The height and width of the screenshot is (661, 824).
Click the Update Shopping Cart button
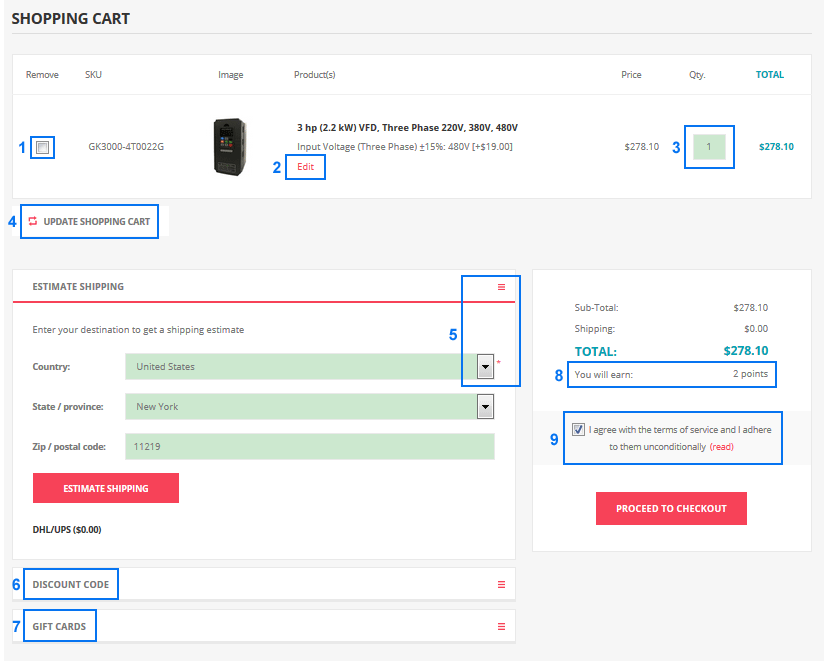point(89,221)
